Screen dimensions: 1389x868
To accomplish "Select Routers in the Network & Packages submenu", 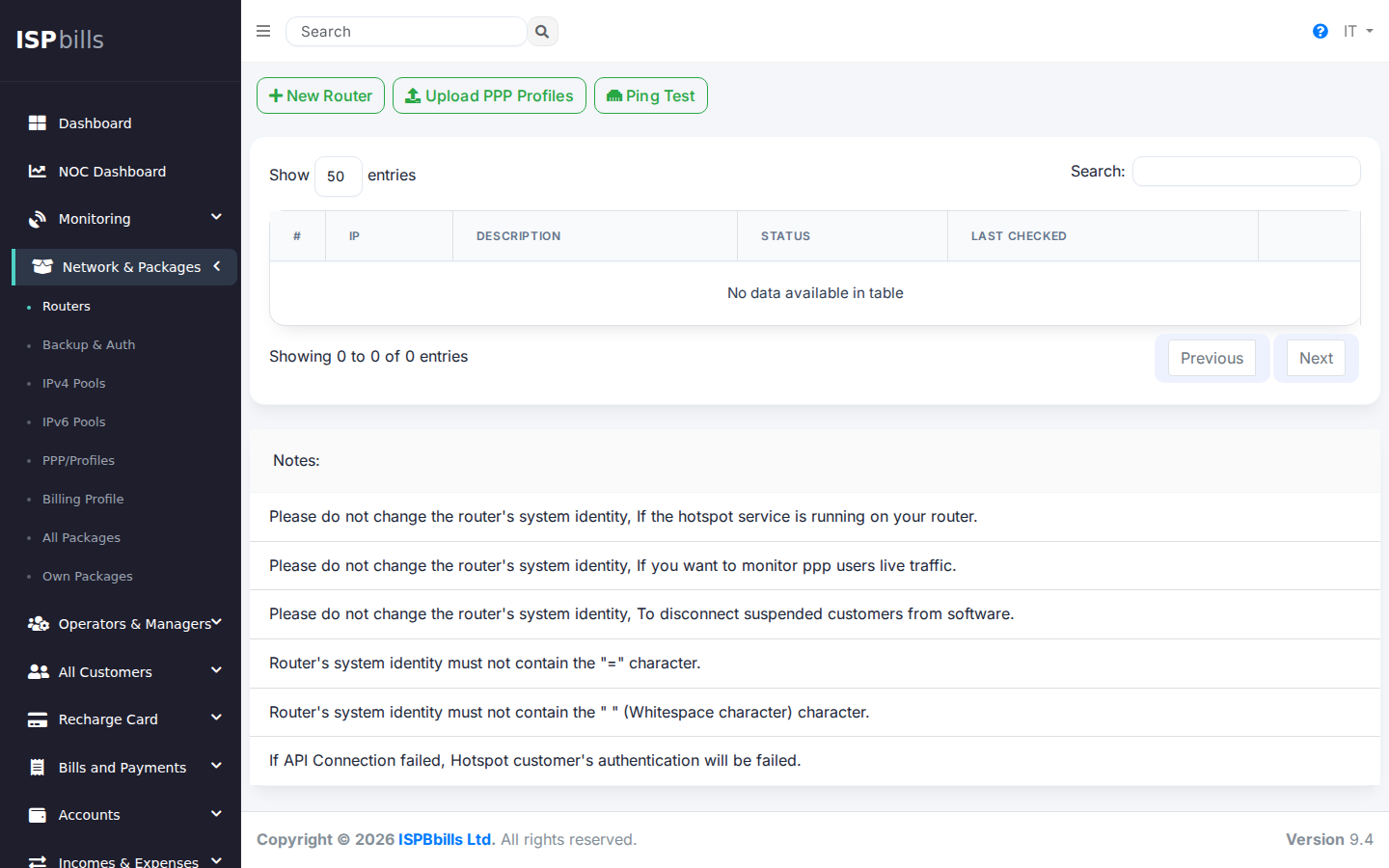I will click(67, 306).
